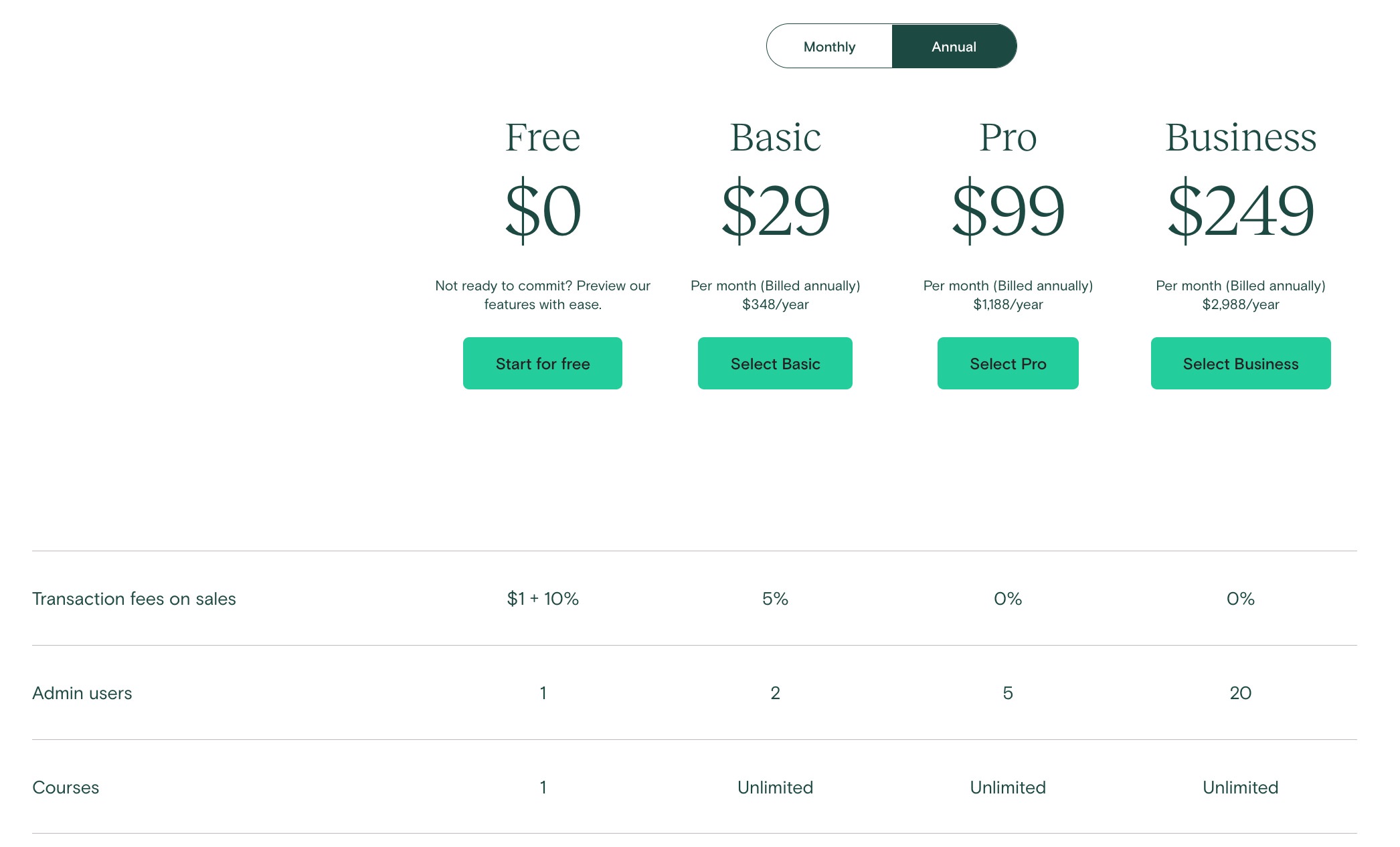This screenshot has height=847, width=1400.
Task: Click the Pro plan heading
Action: (x=1008, y=137)
